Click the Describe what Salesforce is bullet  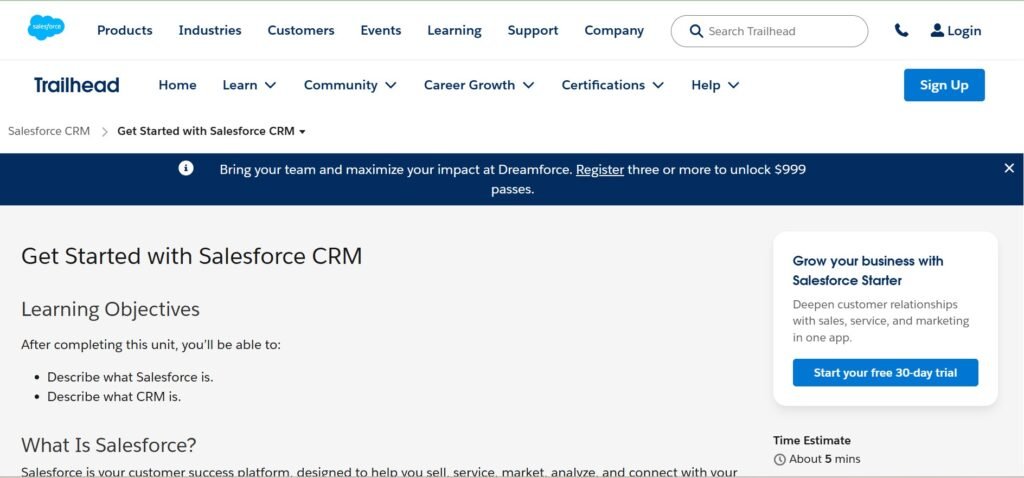point(130,377)
